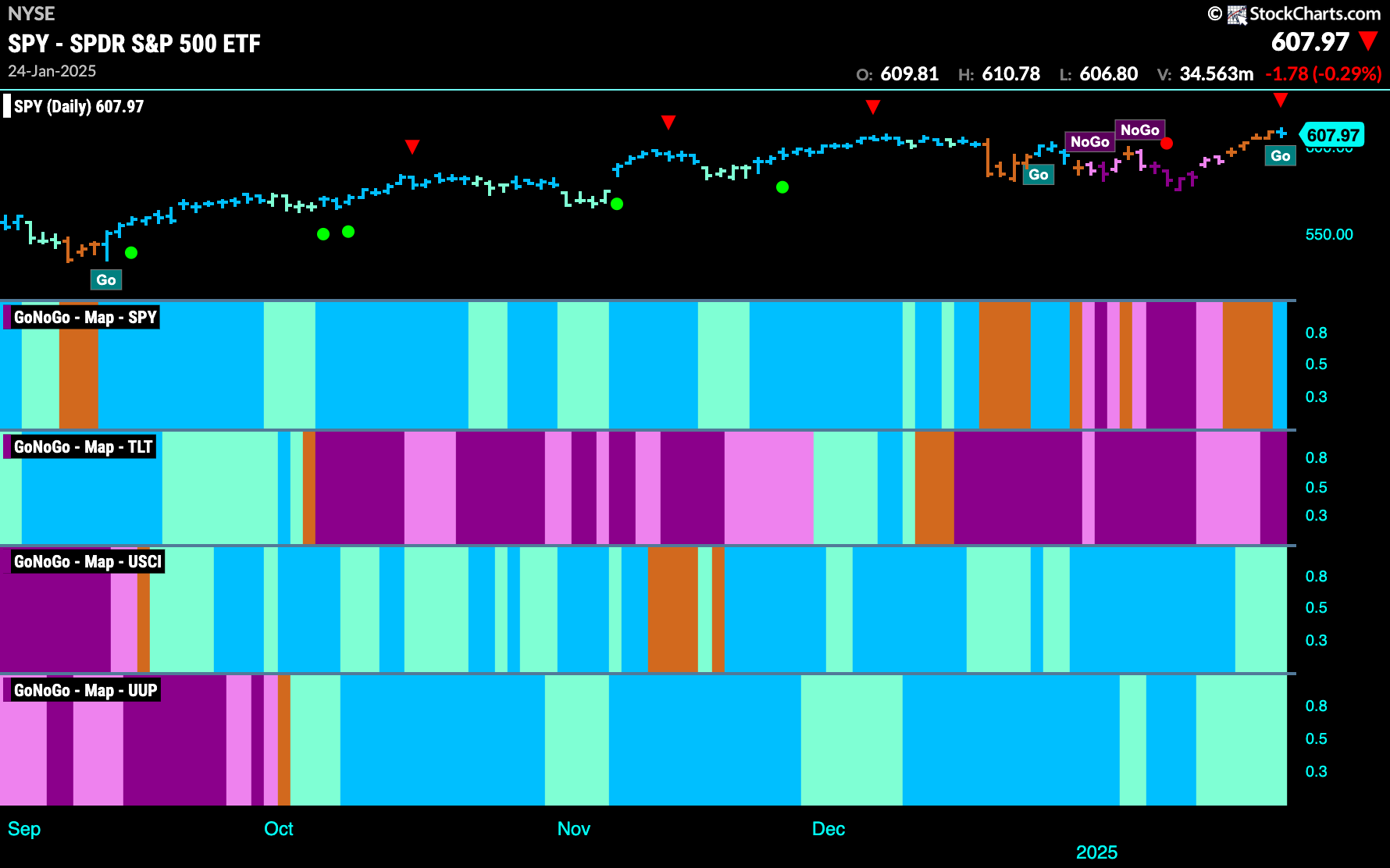Click the red dot next to the NoGo label

point(1167,144)
